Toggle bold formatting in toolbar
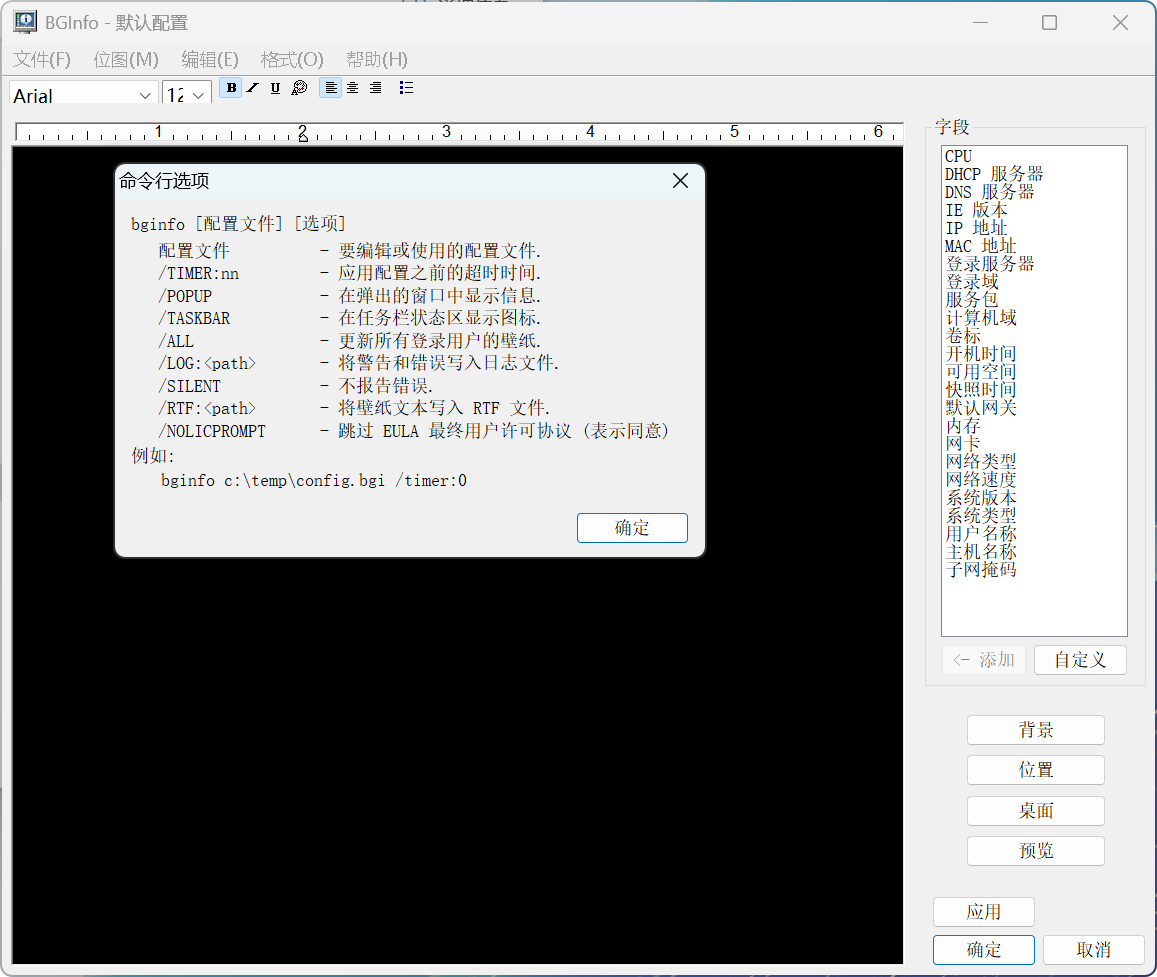This screenshot has width=1157, height=977. [x=231, y=88]
